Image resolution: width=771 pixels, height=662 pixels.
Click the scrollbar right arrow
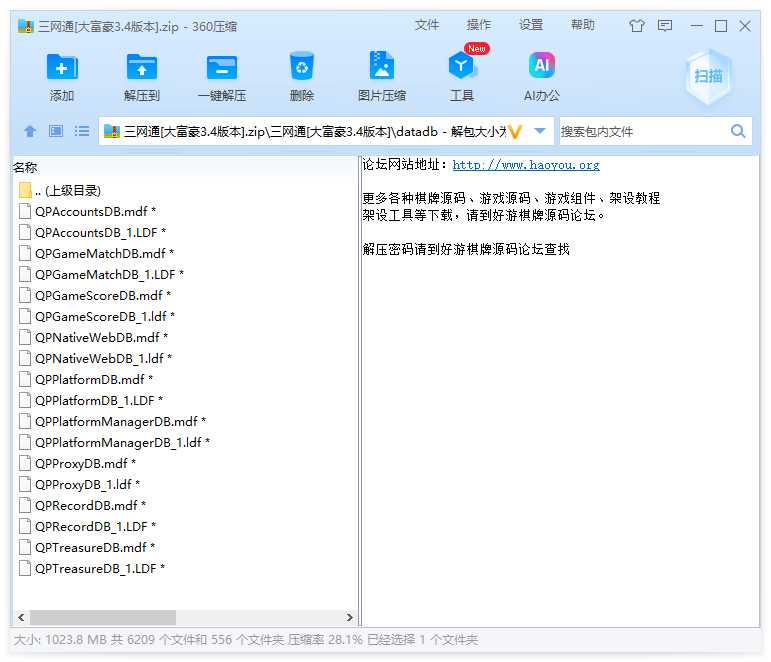350,617
